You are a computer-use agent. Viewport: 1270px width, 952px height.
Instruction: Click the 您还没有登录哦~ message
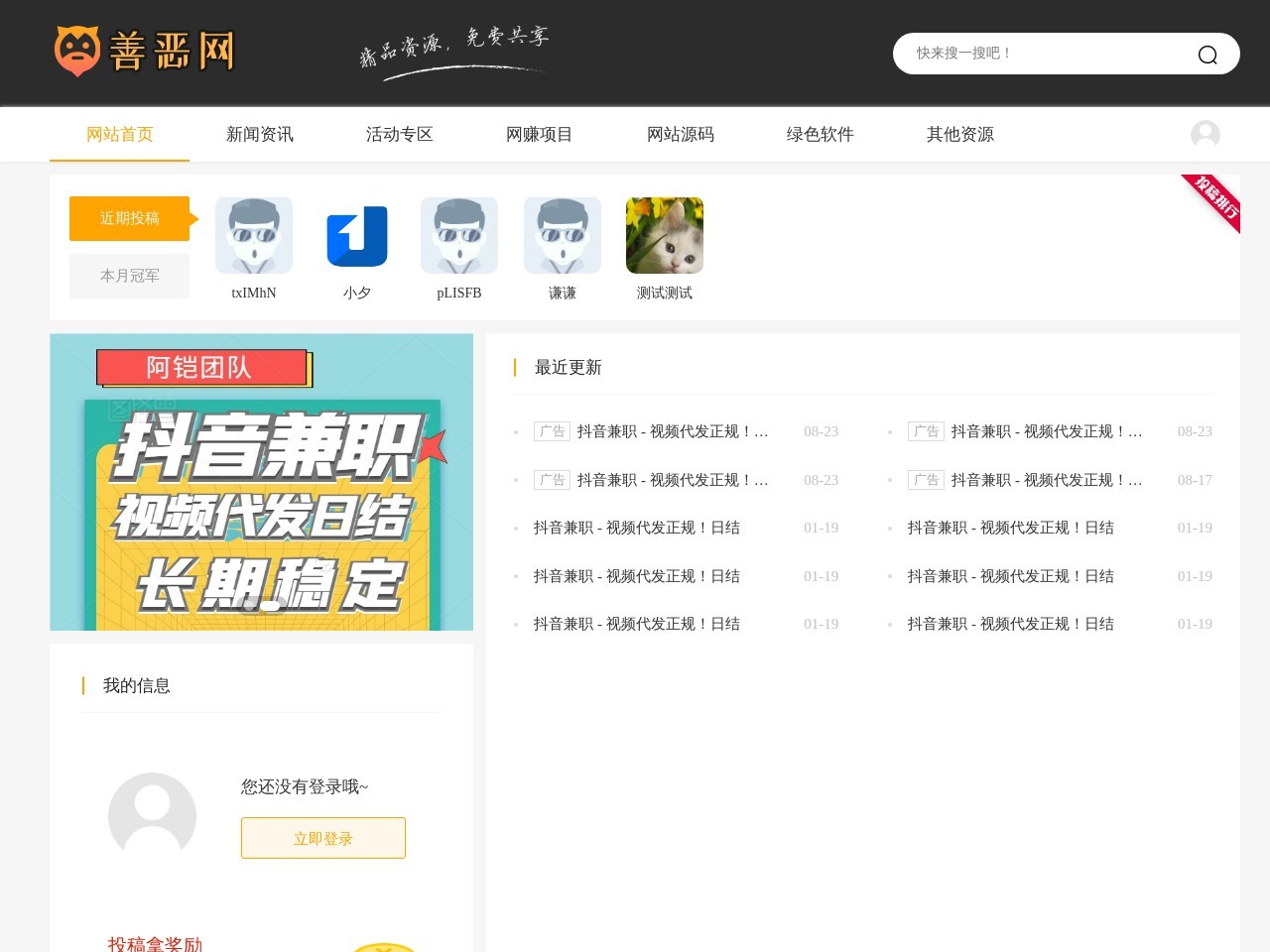click(x=305, y=786)
